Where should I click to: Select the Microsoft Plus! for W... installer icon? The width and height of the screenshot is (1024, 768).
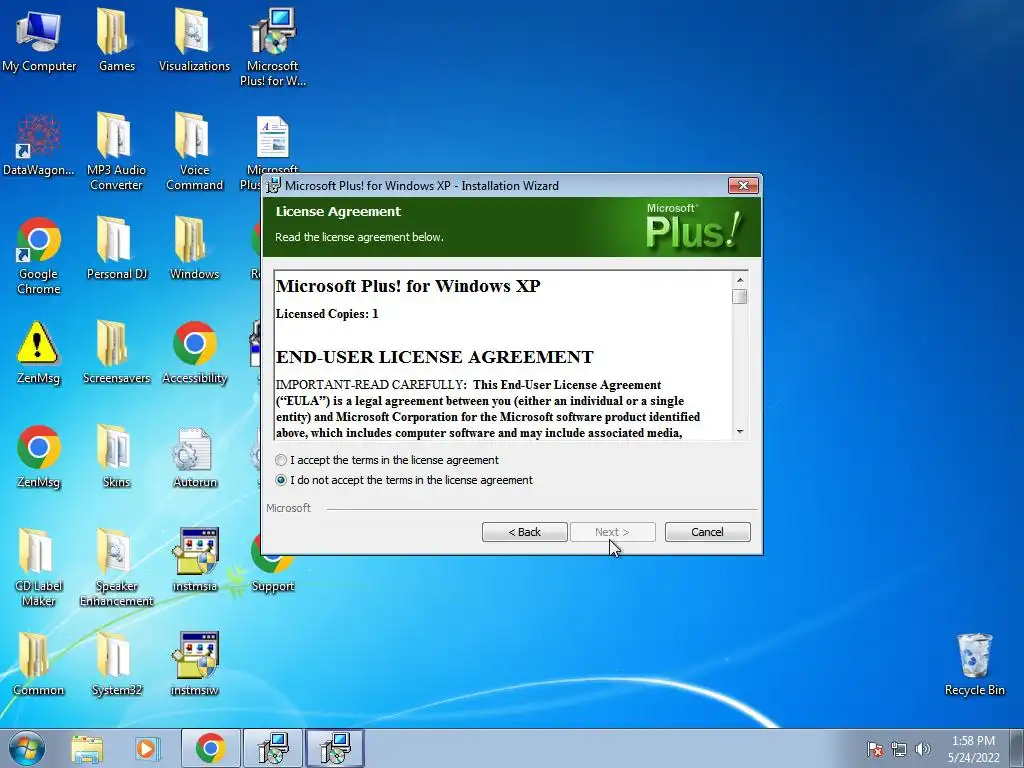coord(272,47)
